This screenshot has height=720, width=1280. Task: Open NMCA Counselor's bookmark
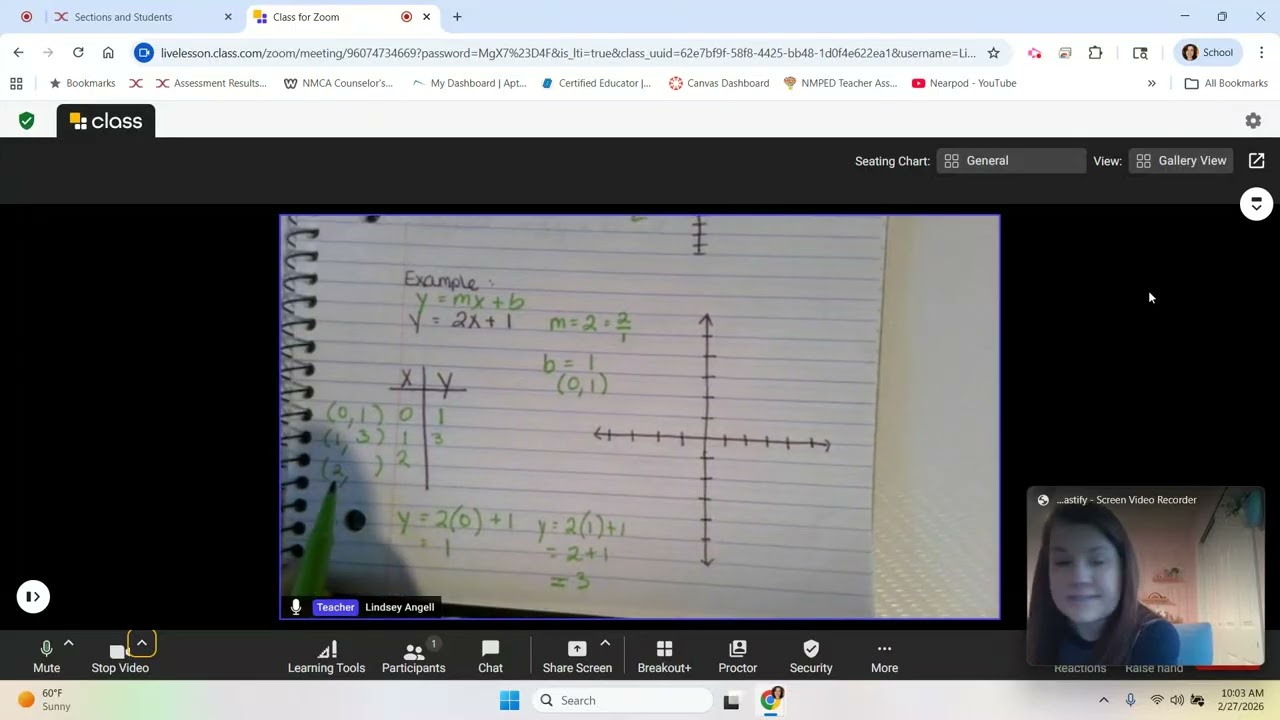pos(338,83)
